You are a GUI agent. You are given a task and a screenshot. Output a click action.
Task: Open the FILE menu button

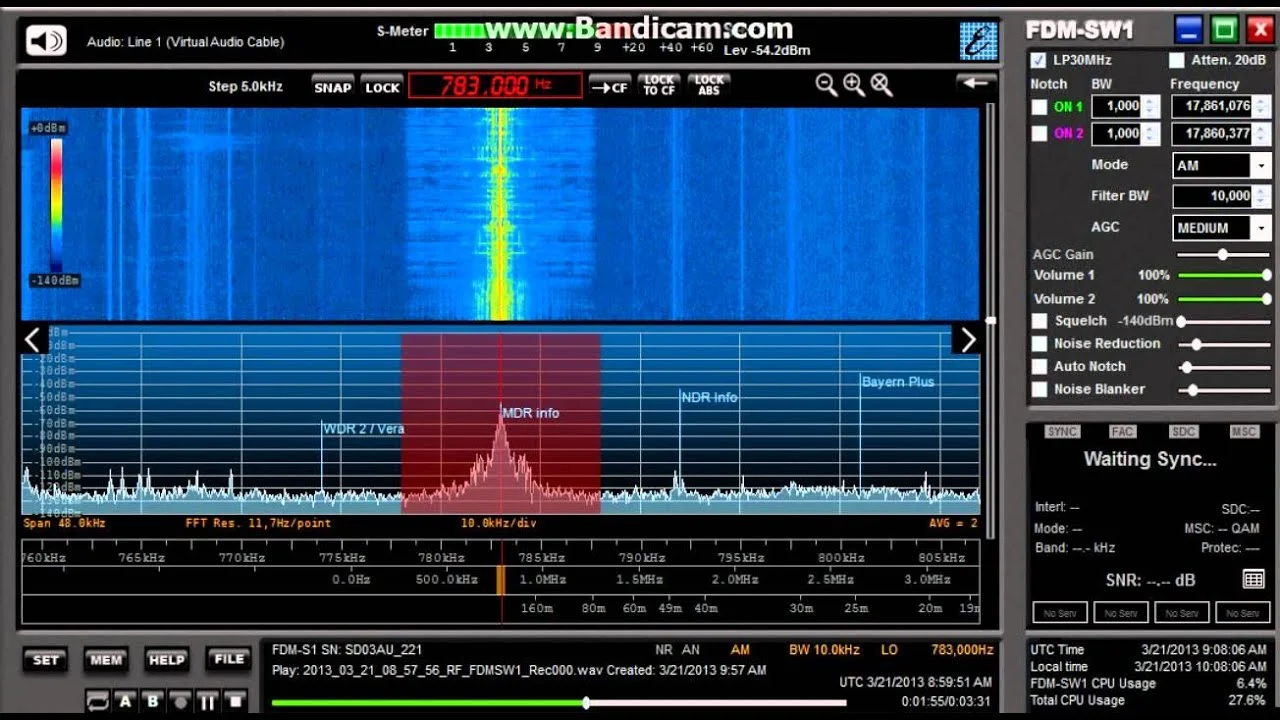coord(229,659)
